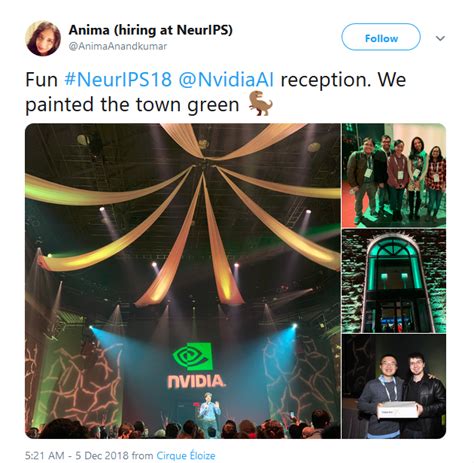Open the large NVIDIA stage photo
Image resolution: width=474 pixels, height=463 pixels.
click(x=183, y=281)
